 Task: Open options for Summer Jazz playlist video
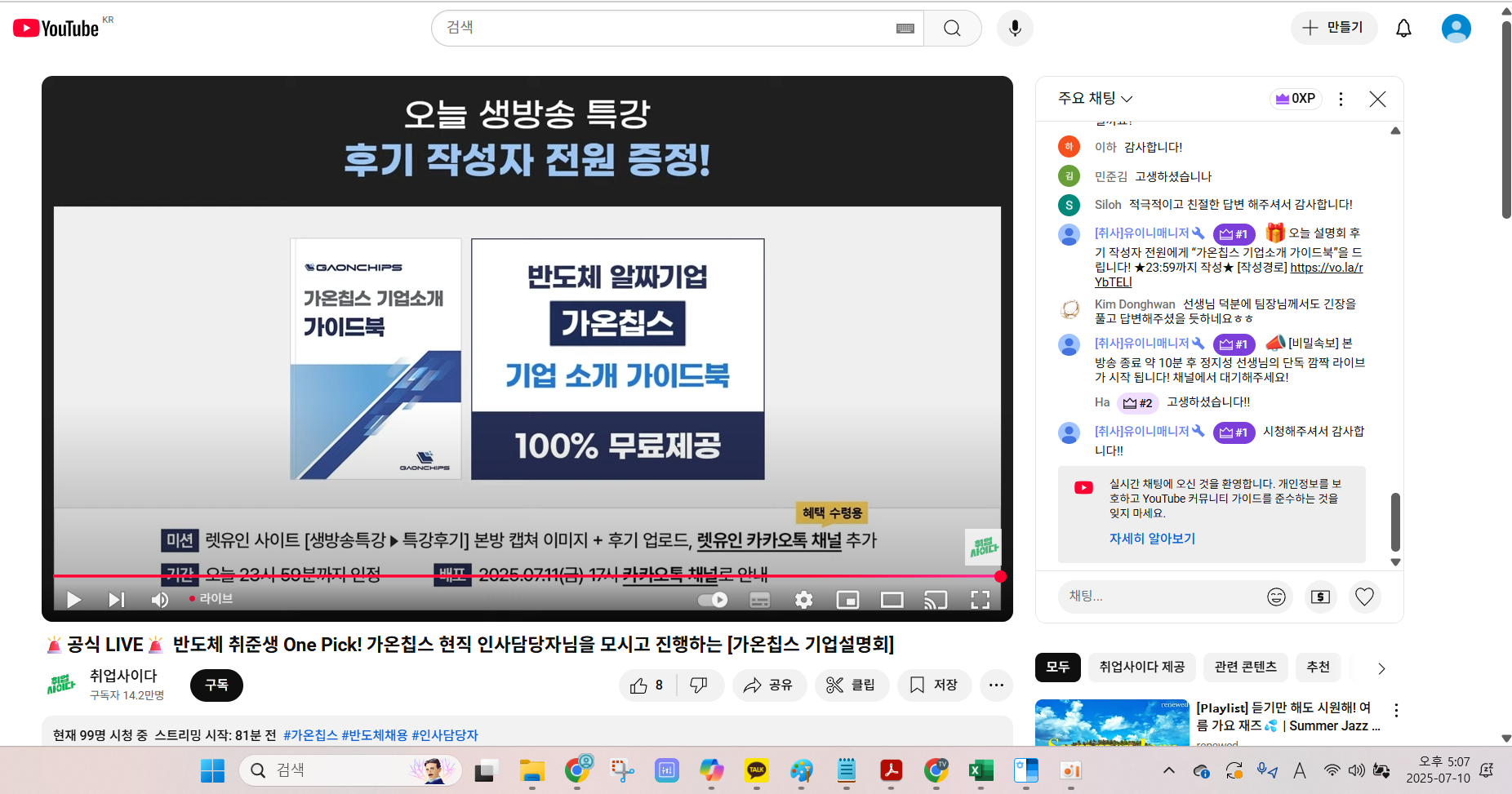click(x=1396, y=710)
